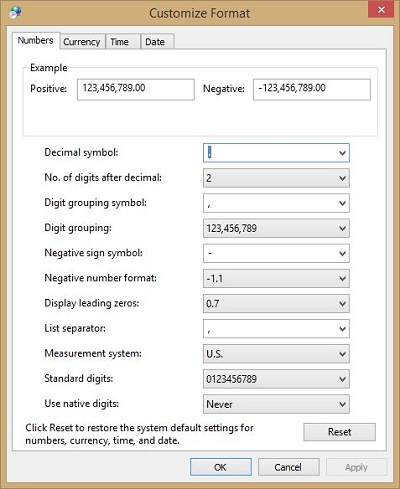Close the Customize Format dialog
Screen dimensions: 400x489
[x=382, y=10]
